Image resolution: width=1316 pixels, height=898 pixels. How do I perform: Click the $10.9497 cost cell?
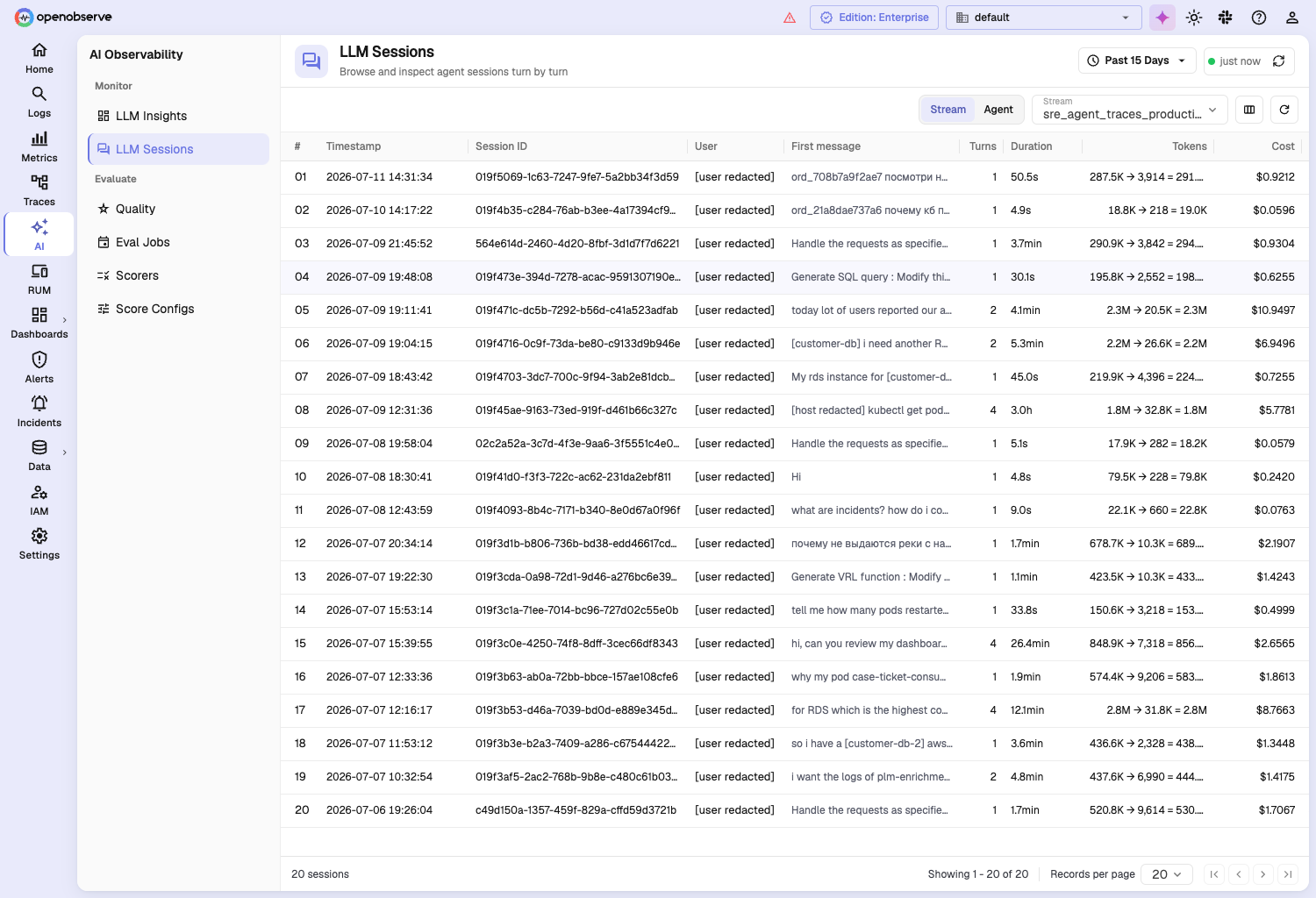pyautogui.click(x=1273, y=310)
